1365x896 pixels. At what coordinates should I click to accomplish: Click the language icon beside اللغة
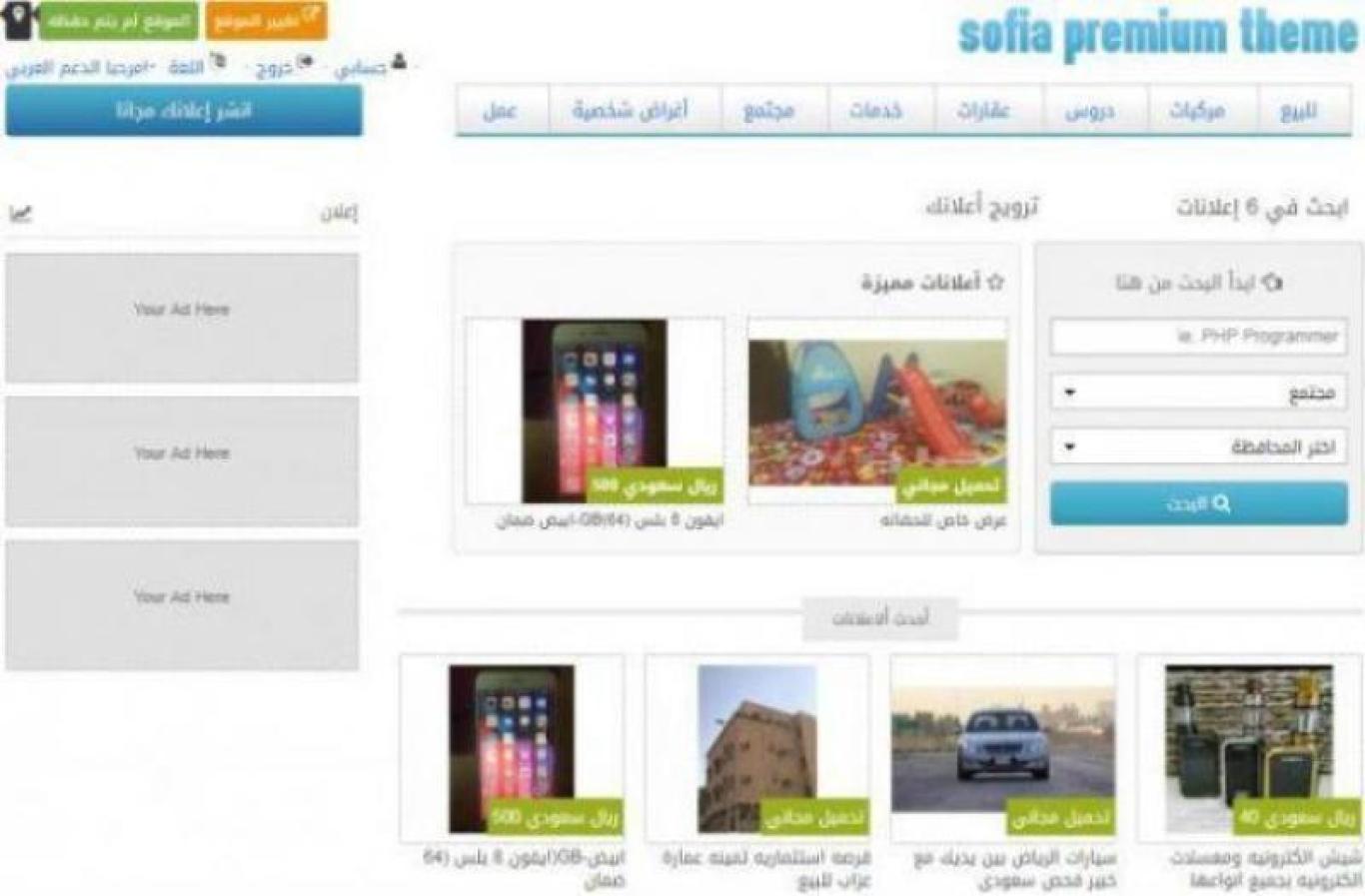tap(218, 62)
